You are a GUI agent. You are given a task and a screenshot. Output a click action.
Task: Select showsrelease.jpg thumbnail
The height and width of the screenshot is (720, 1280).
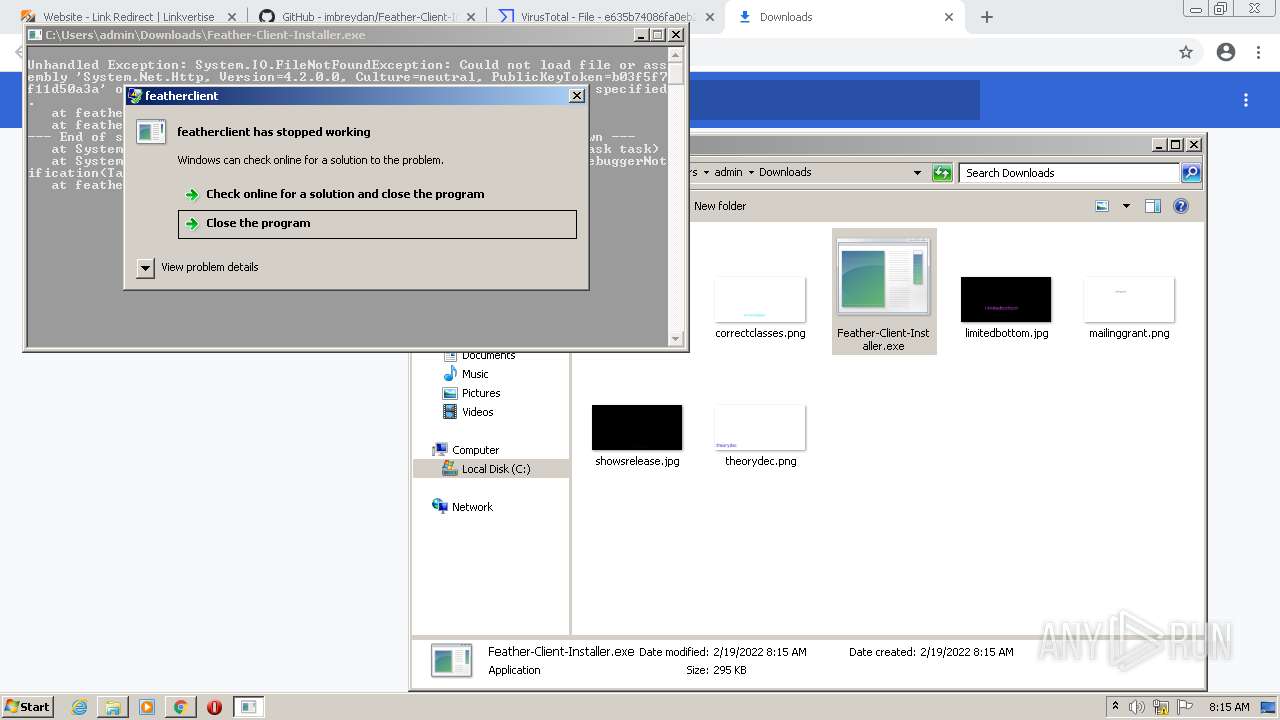tap(637, 428)
